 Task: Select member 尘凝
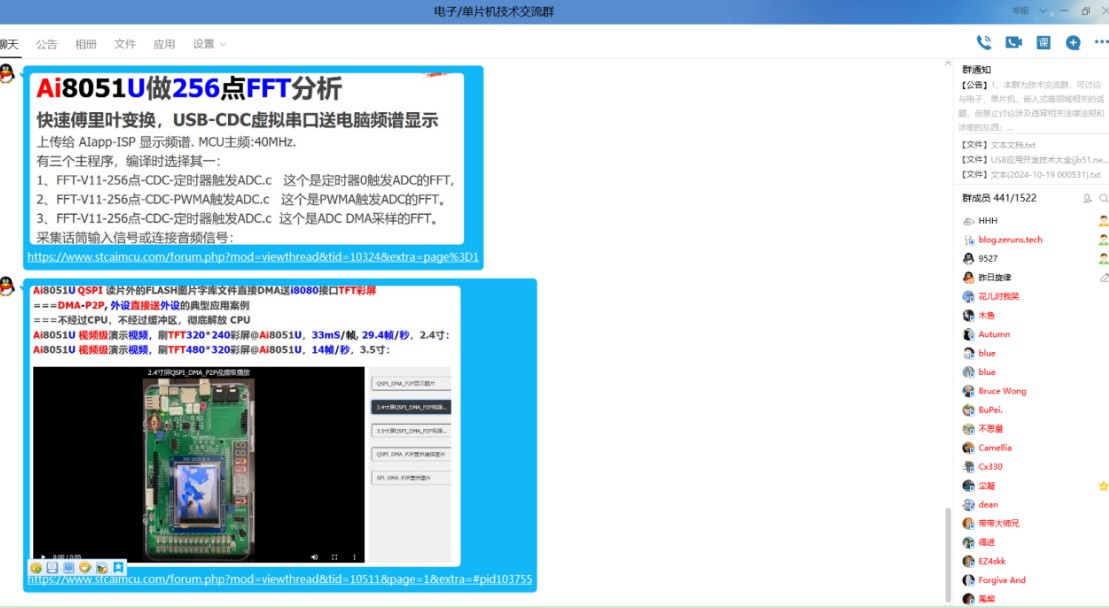click(x=987, y=486)
